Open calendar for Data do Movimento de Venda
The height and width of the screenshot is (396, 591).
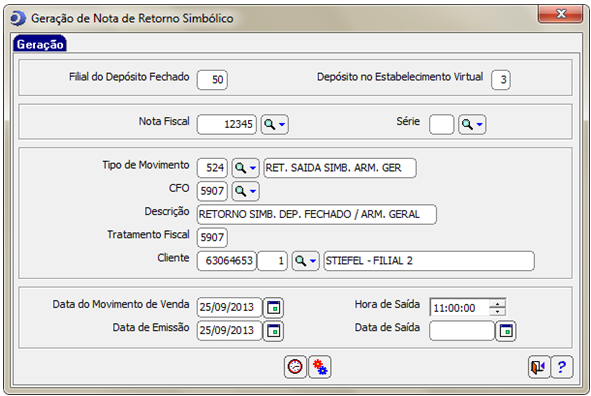(273, 307)
